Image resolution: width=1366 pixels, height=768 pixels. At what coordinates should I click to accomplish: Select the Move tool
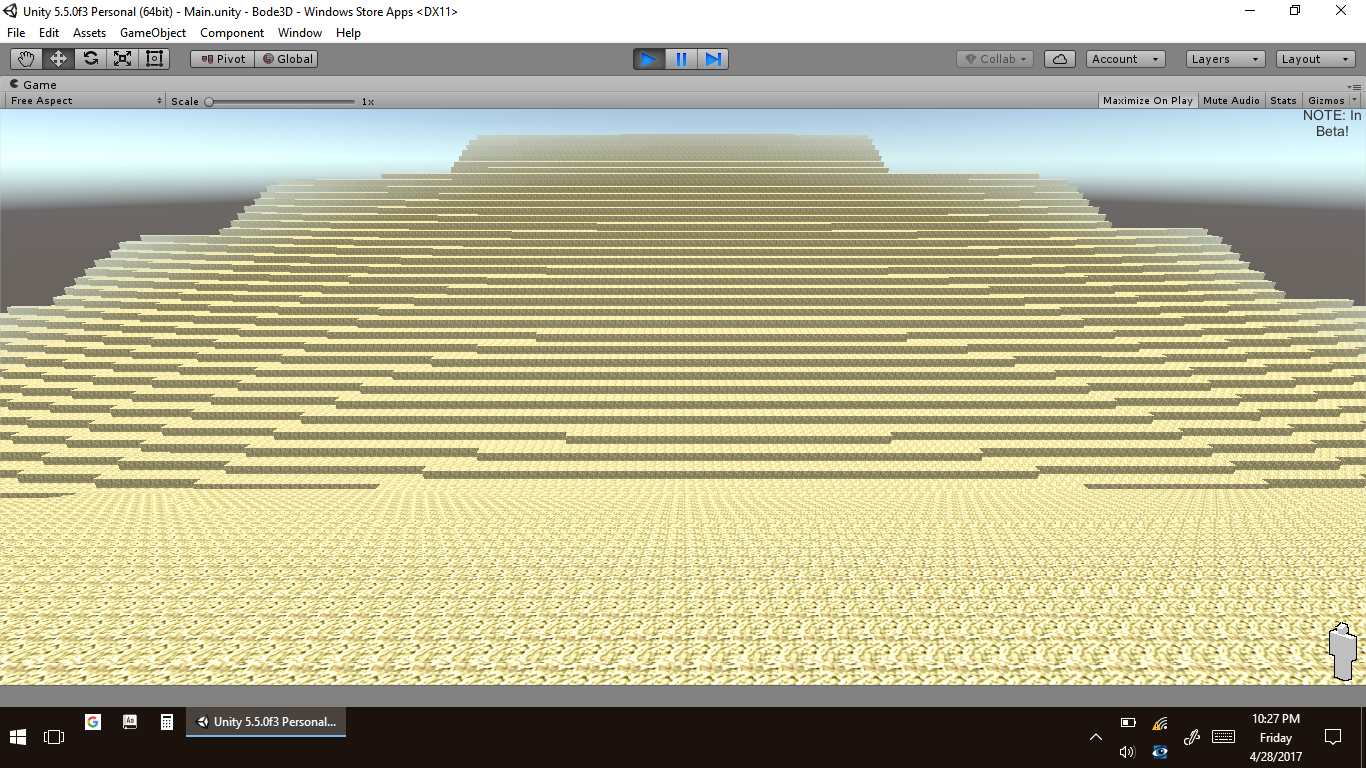coord(58,59)
